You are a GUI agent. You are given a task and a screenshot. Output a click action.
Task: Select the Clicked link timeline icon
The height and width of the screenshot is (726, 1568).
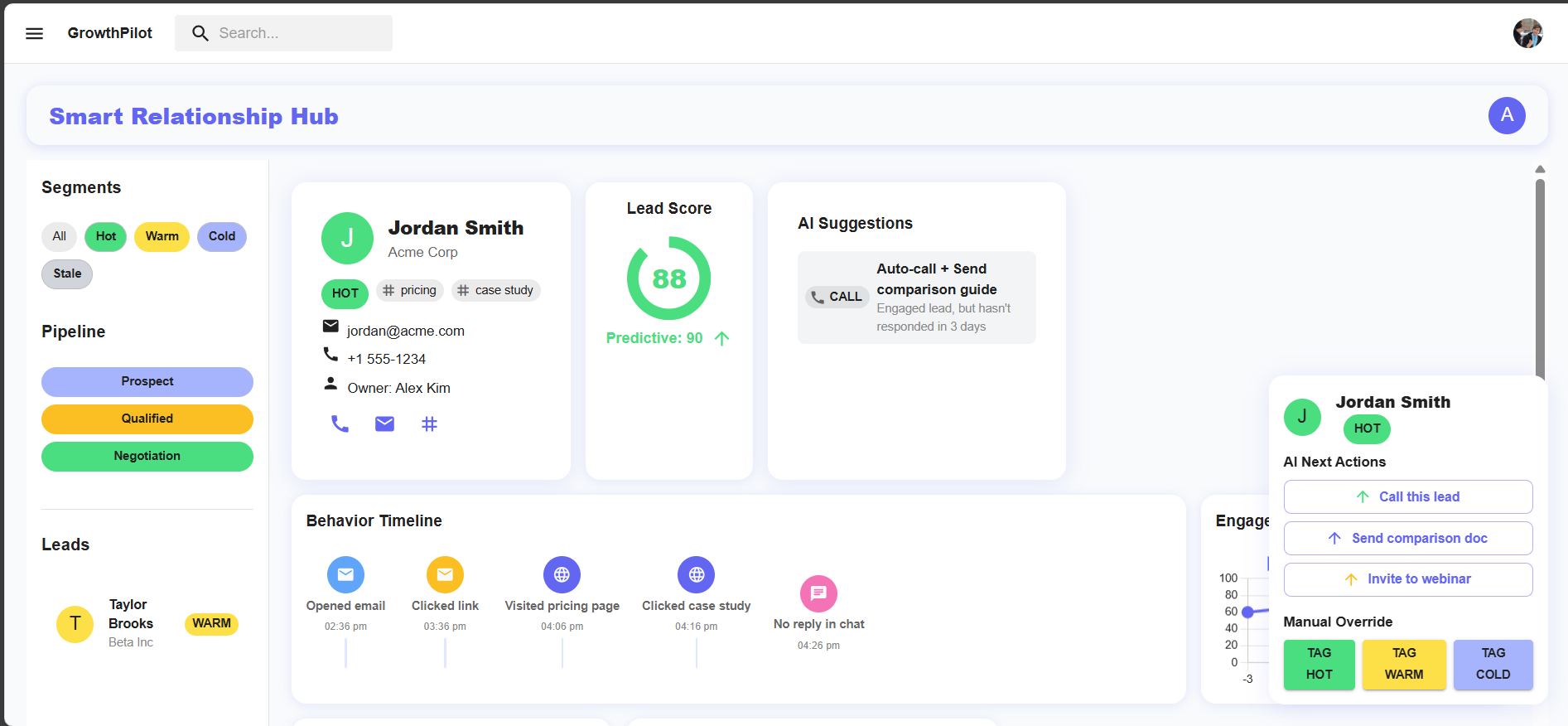click(445, 574)
